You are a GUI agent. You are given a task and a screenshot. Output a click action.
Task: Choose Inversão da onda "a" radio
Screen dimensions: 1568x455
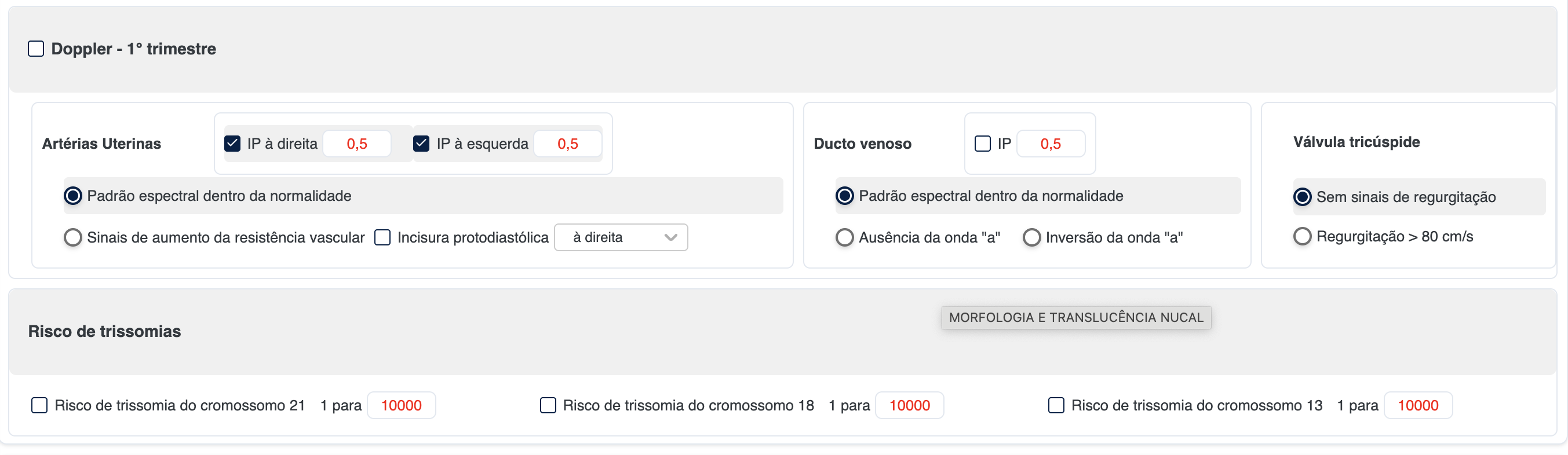tap(1032, 237)
